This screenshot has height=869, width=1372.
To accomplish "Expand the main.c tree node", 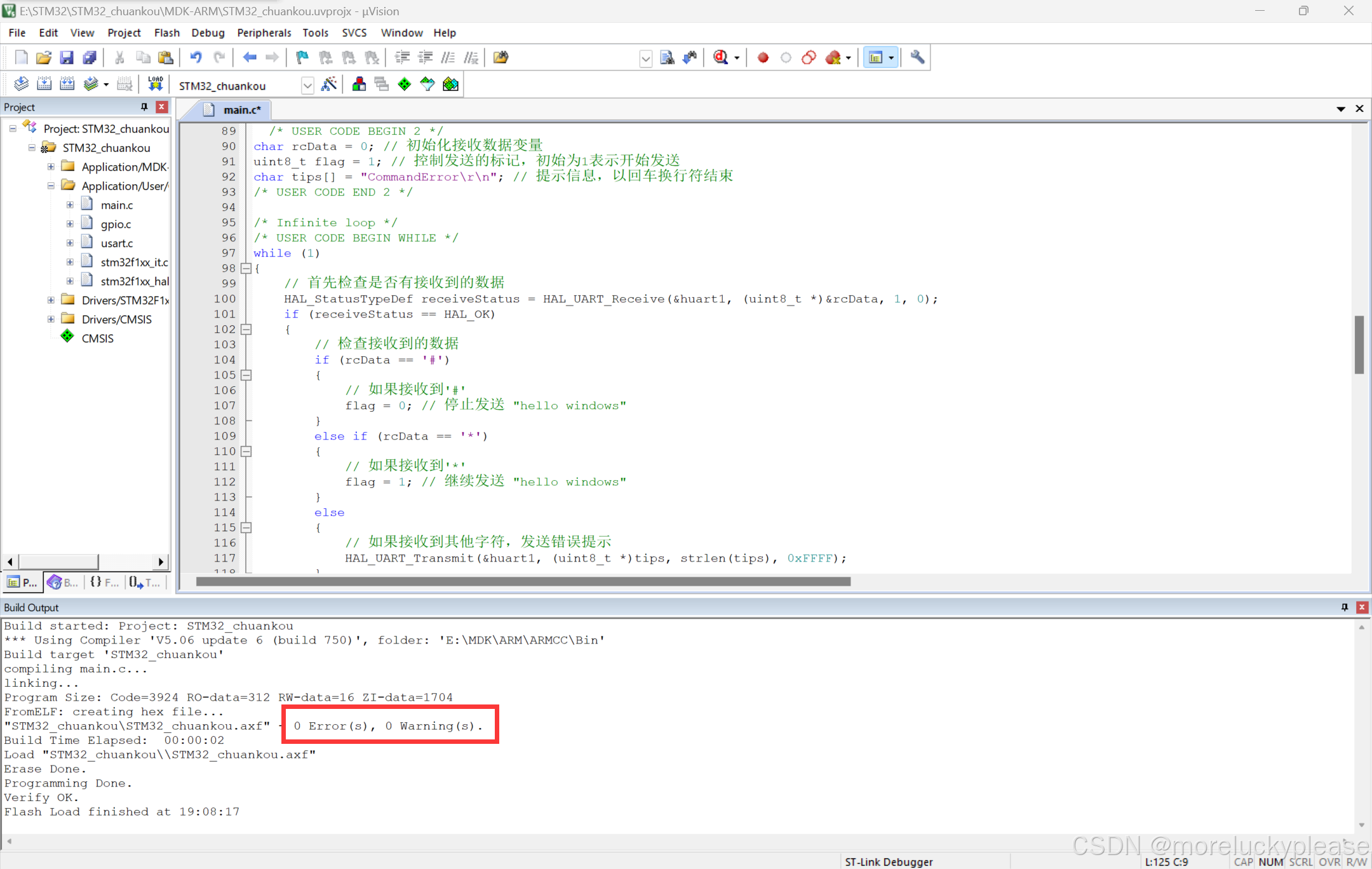I will tap(70, 205).
